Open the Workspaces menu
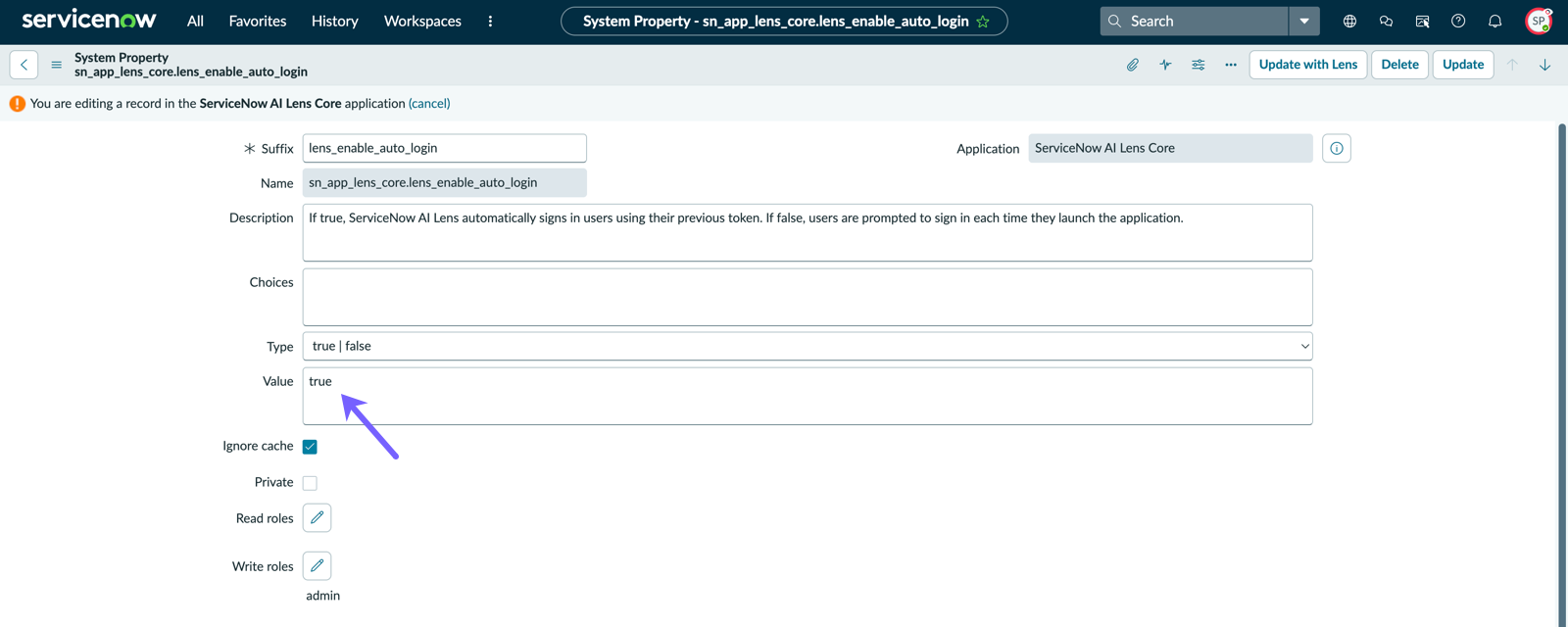Screen dimensions: 1568x627 (422, 21)
